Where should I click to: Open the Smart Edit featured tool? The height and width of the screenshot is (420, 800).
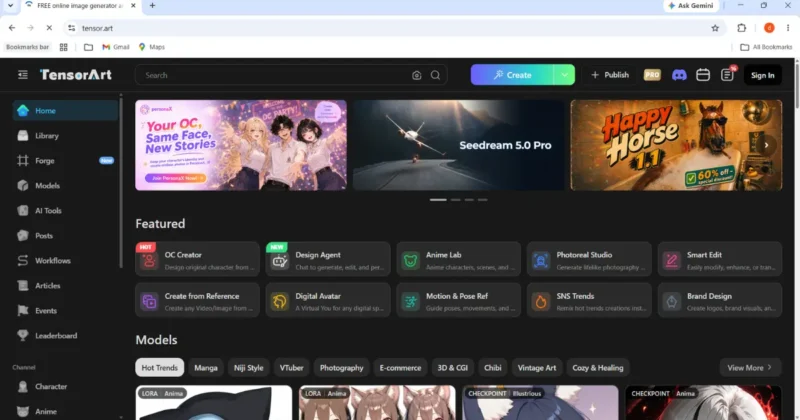(x=720, y=259)
